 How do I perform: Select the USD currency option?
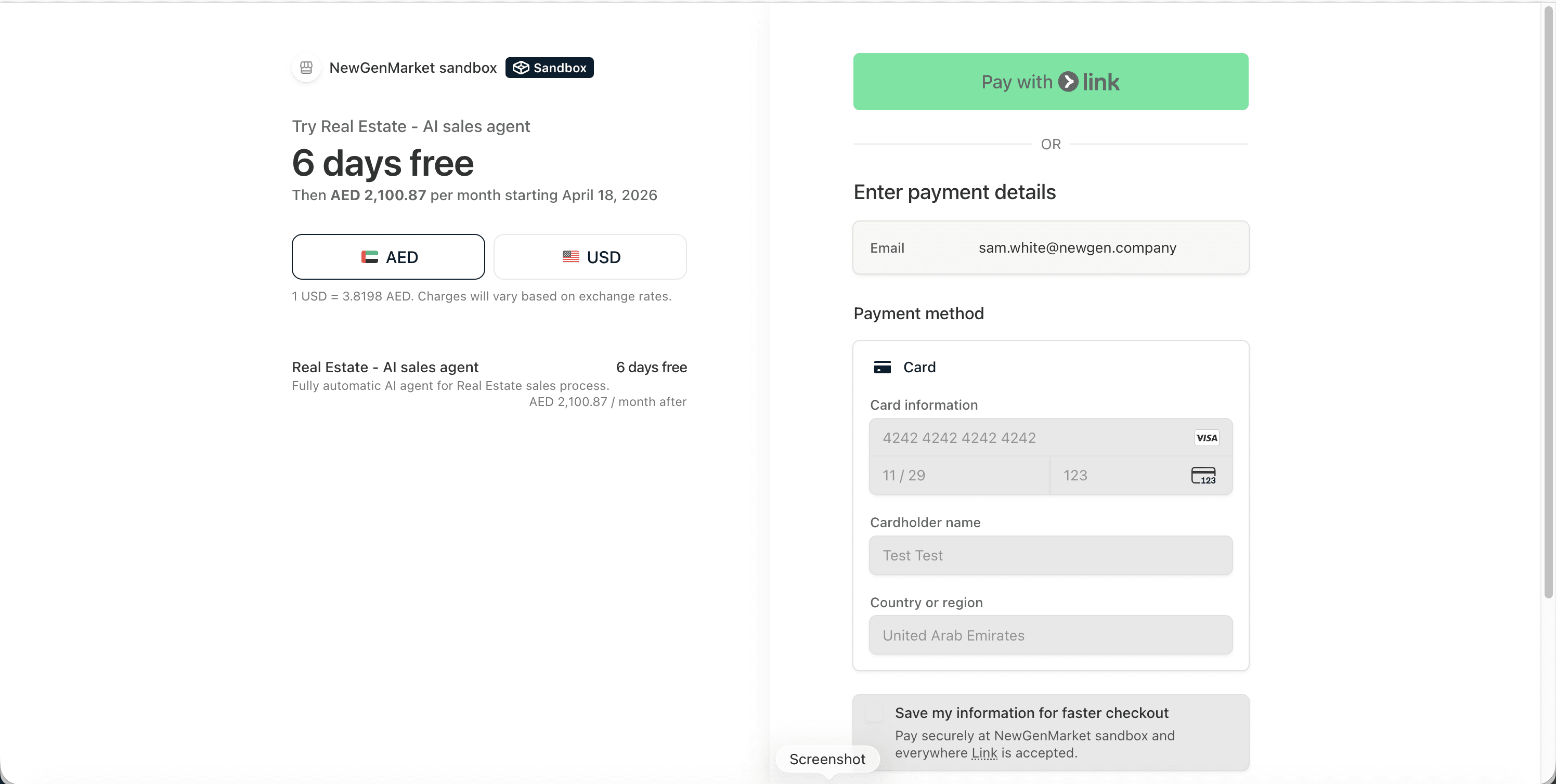point(590,257)
